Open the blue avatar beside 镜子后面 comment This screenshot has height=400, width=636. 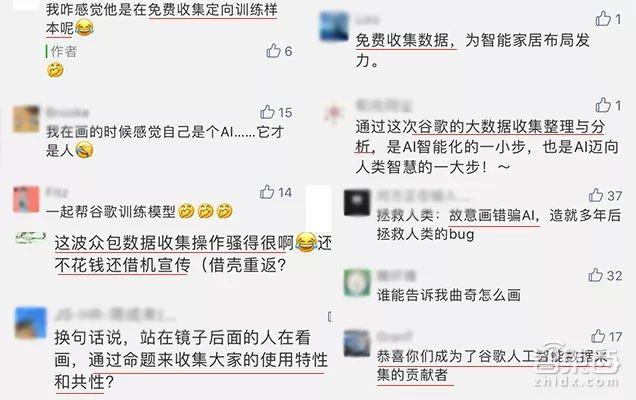pyautogui.click(x=30, y=323)
